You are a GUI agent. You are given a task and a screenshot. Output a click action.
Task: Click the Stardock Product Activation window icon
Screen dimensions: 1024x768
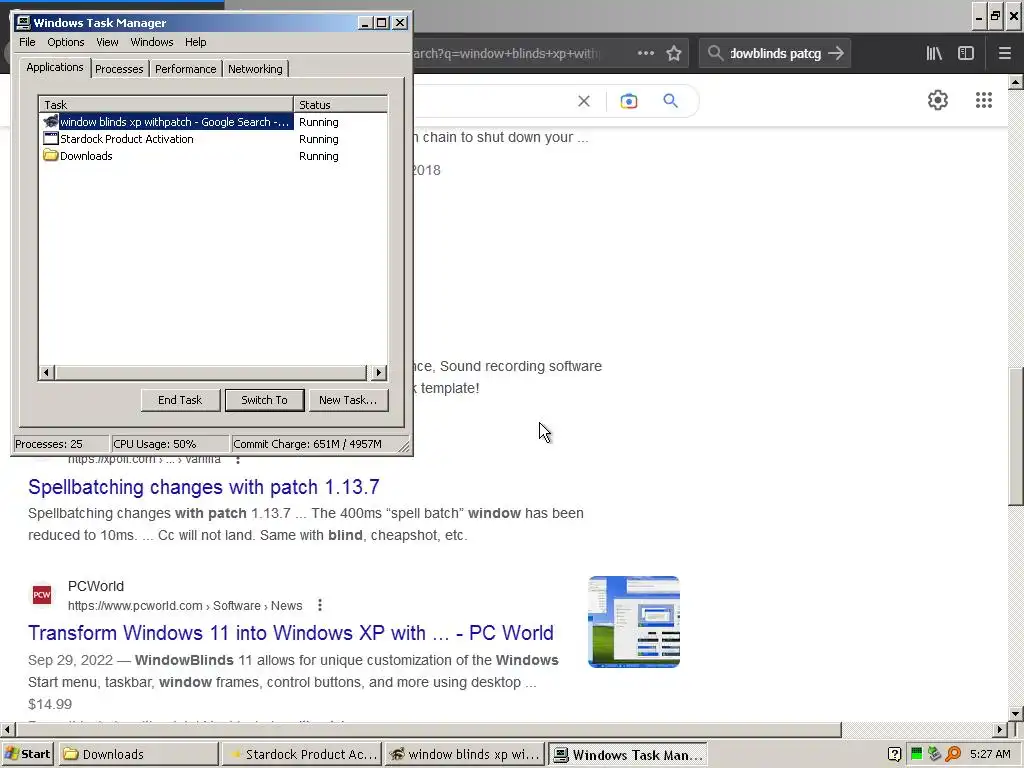(50, 138)
